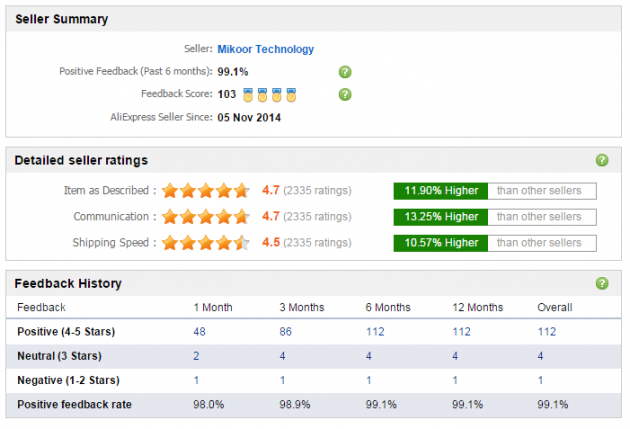Click the Item as Described star rating
The image size is (630, 429).
[206, 190]
